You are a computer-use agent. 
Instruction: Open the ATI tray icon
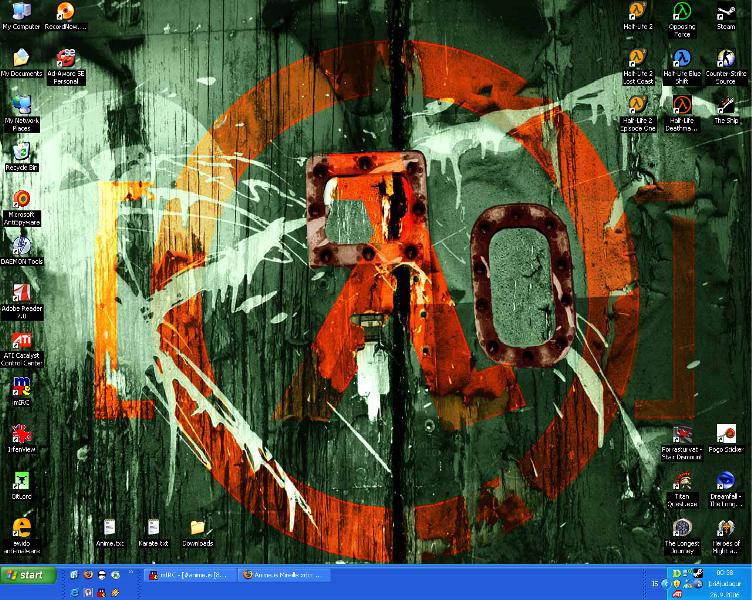677,594
